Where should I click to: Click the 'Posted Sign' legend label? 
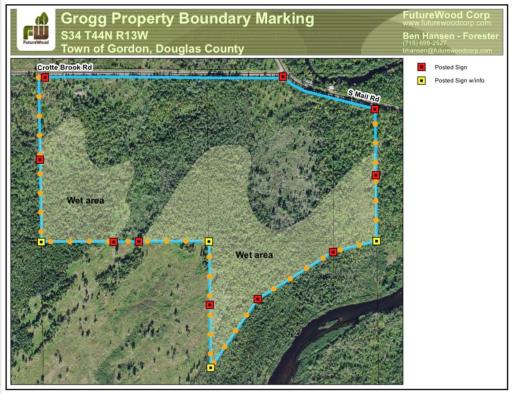pyautogui.click(x=451, y=67)
